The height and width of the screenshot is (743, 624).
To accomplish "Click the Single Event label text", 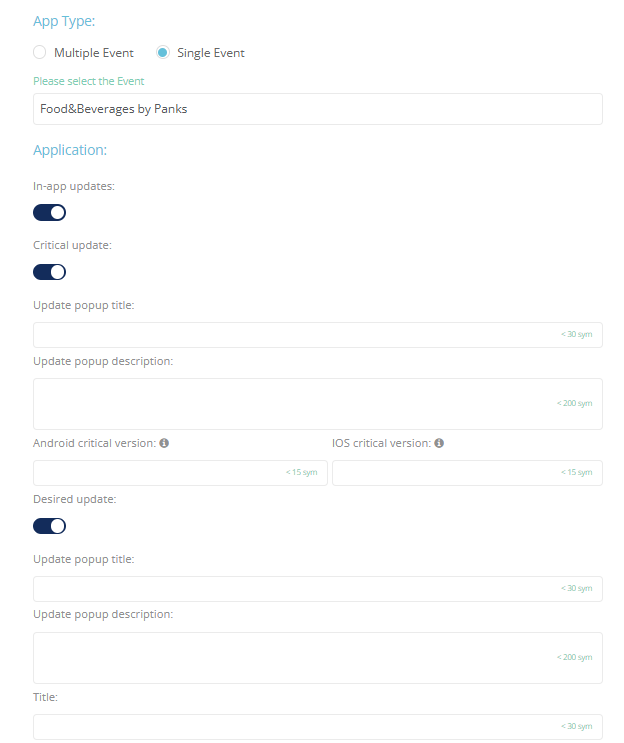I will (x=211, y=53).
